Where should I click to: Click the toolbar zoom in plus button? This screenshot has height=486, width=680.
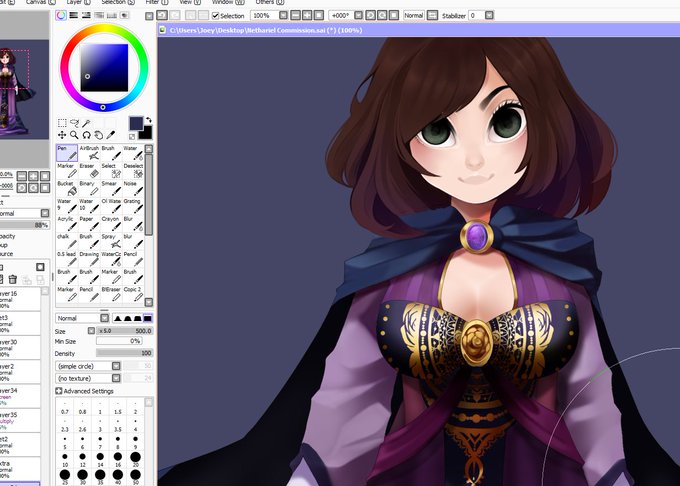(307, 15)
